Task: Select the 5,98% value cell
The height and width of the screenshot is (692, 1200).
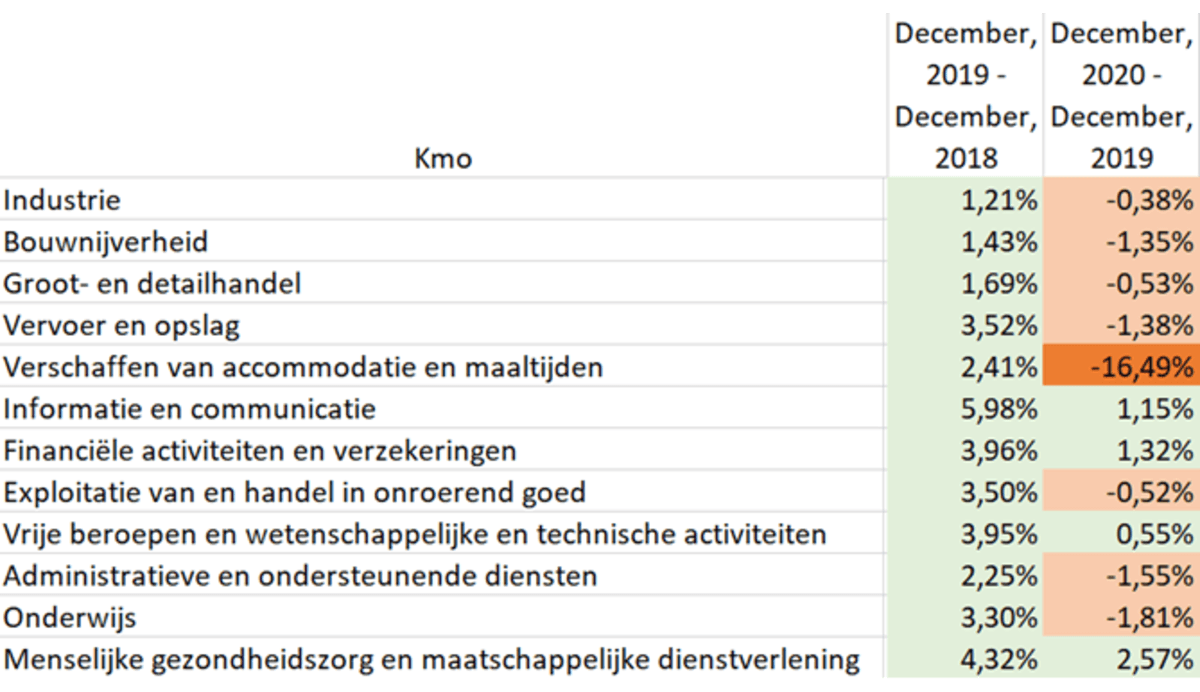Action: [x=998, y=409]
